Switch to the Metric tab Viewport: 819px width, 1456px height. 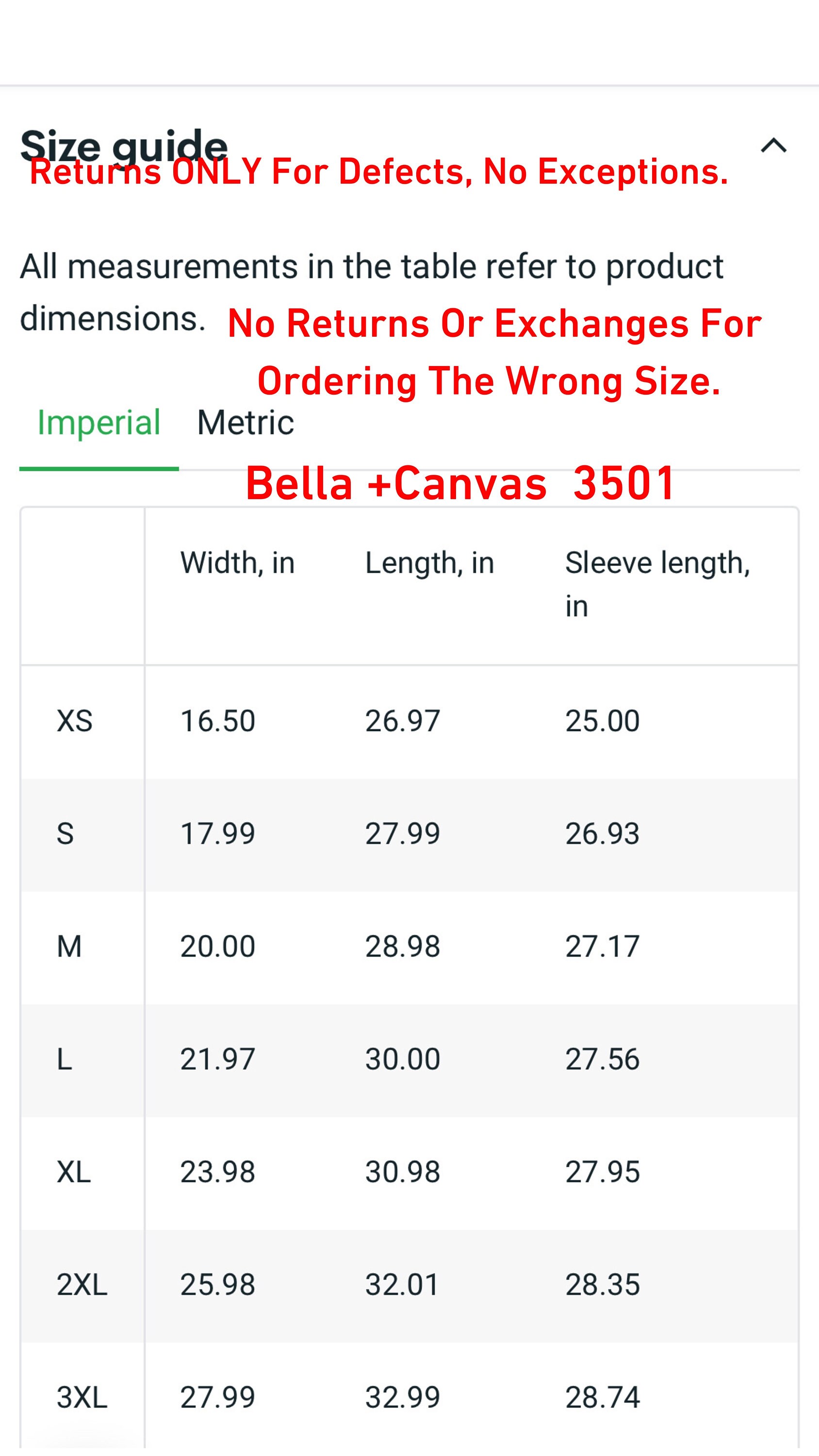(x=246, y=422)
